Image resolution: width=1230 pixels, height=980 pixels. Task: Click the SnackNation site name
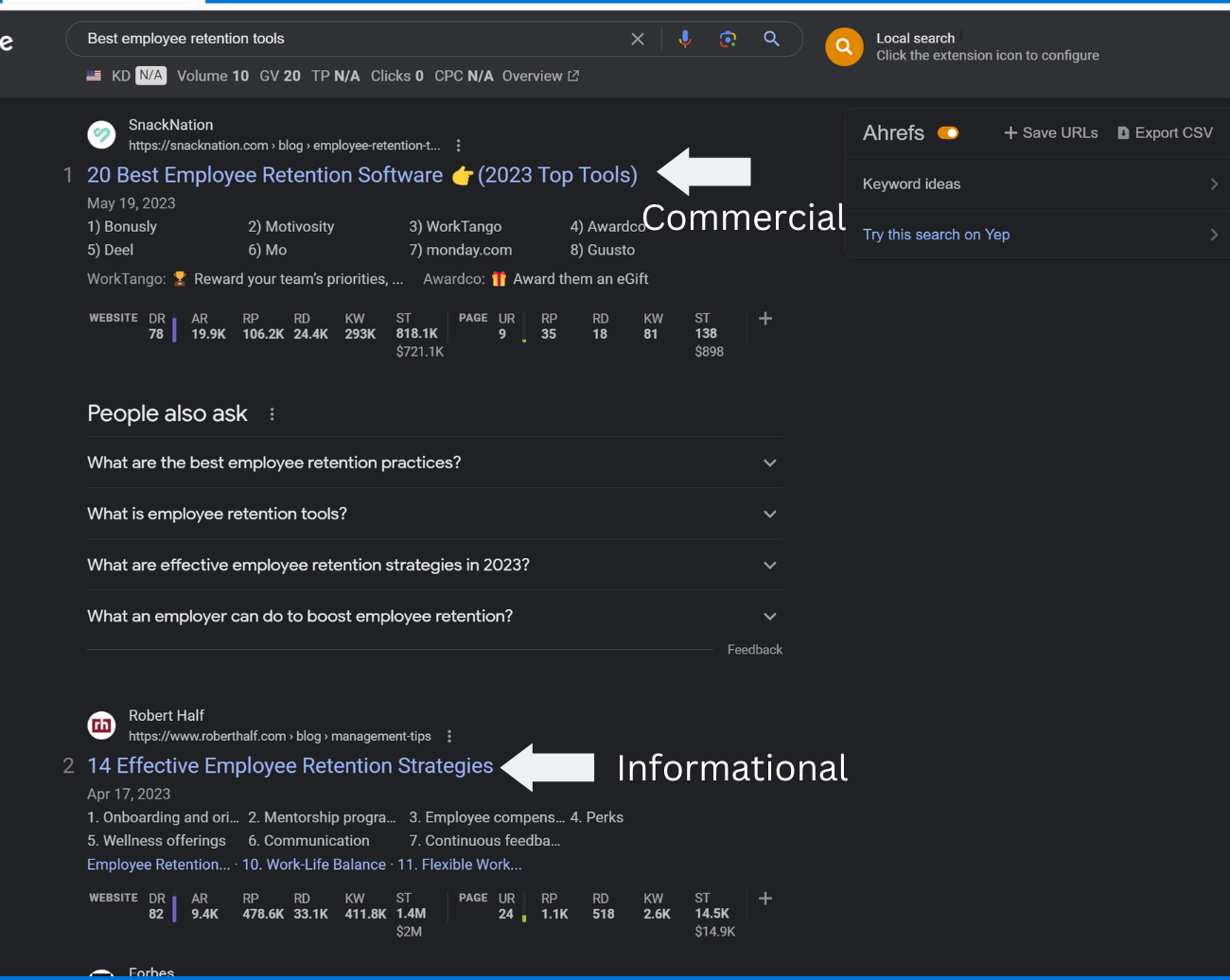point(171,125)
